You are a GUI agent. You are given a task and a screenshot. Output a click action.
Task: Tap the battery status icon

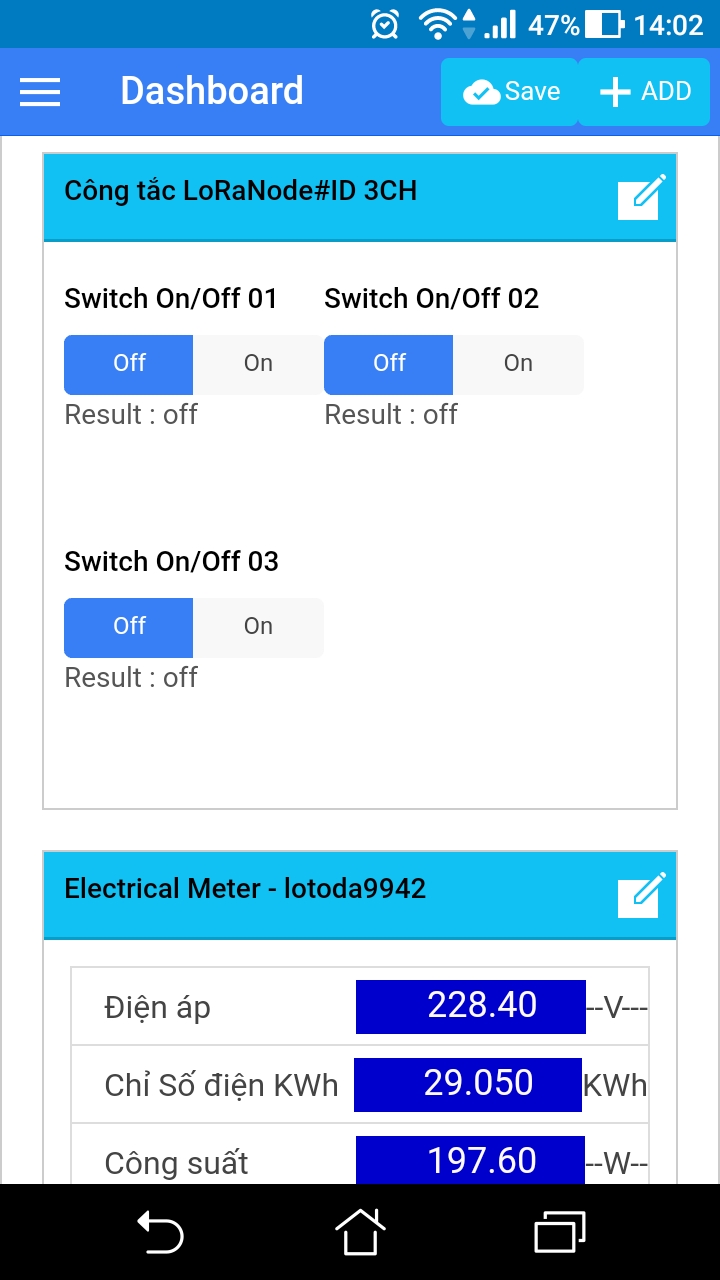click(604, 24)
